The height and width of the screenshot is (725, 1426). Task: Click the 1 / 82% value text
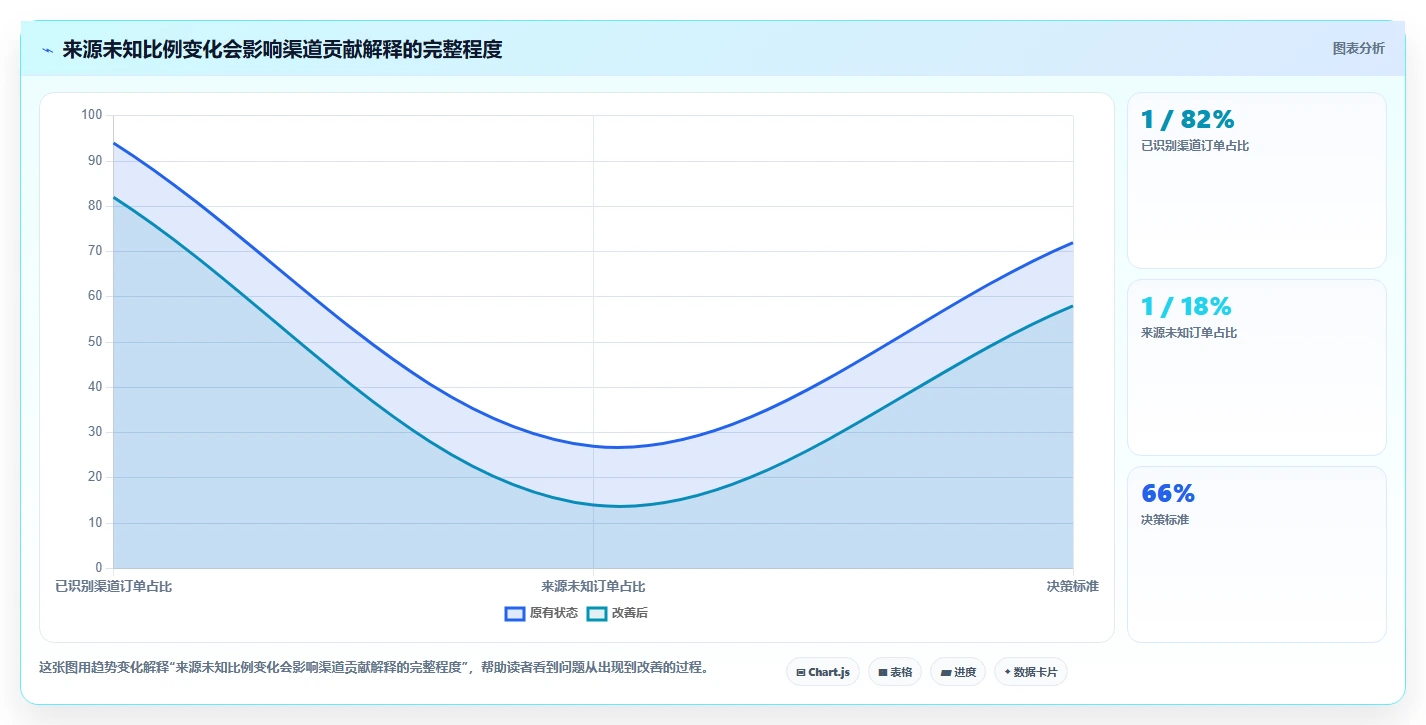[1188, 119]
